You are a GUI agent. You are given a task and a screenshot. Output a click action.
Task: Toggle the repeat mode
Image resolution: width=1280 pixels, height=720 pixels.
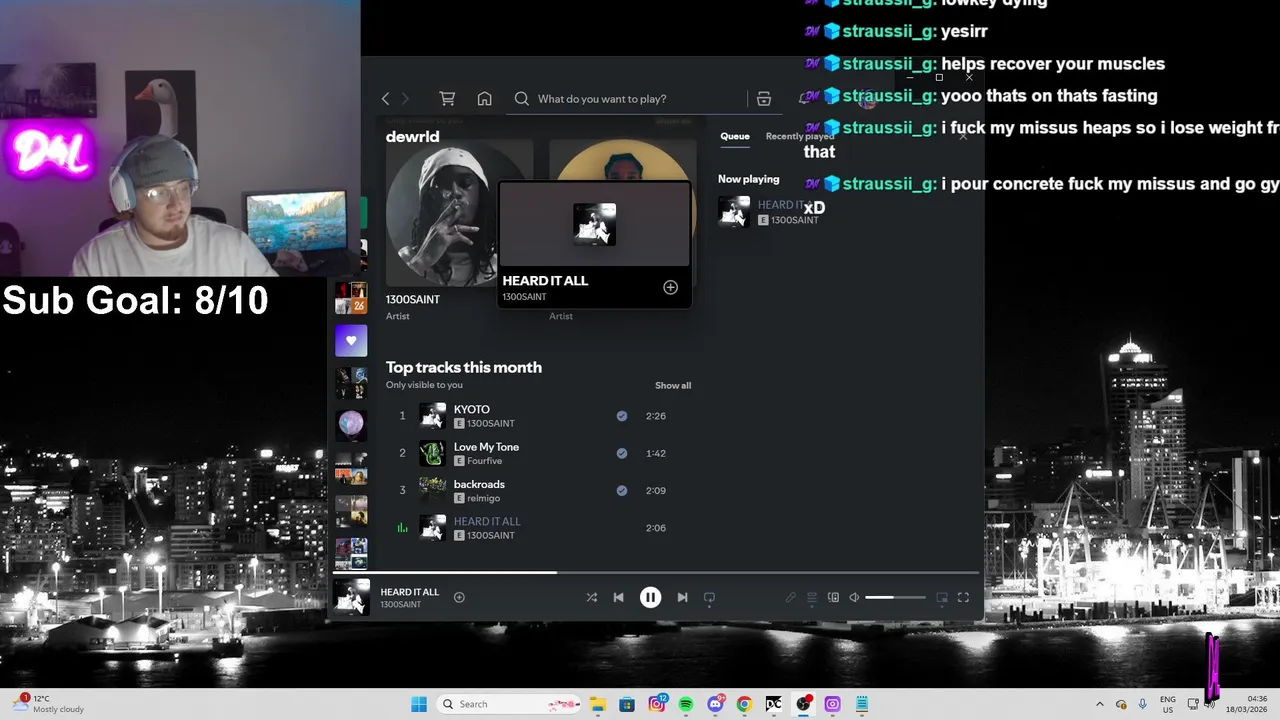click(709, 597)
